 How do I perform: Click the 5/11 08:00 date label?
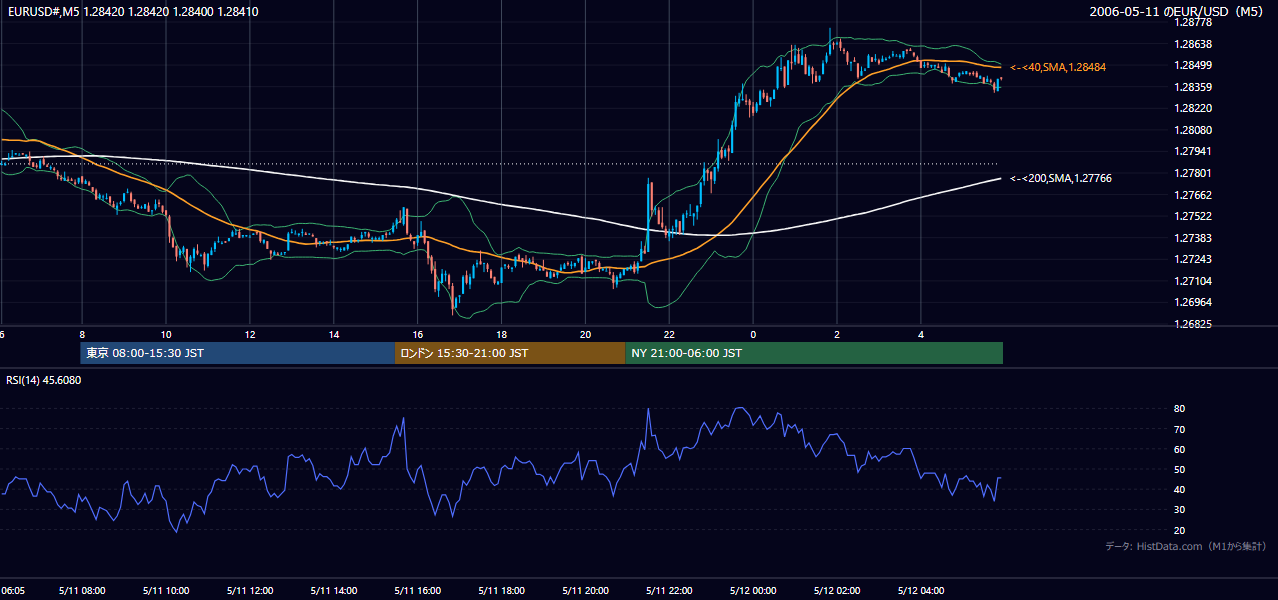(x=82, y=590)
